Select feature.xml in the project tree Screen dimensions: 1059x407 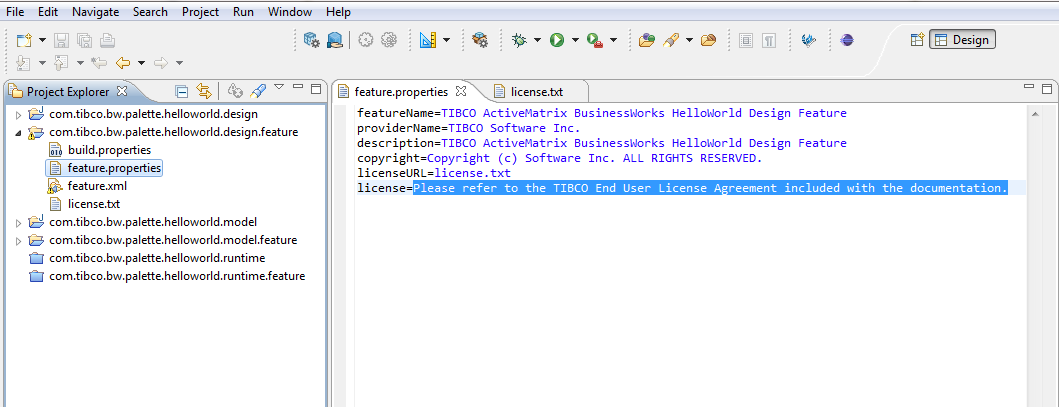pyautogui.click(x=97, y=186)
